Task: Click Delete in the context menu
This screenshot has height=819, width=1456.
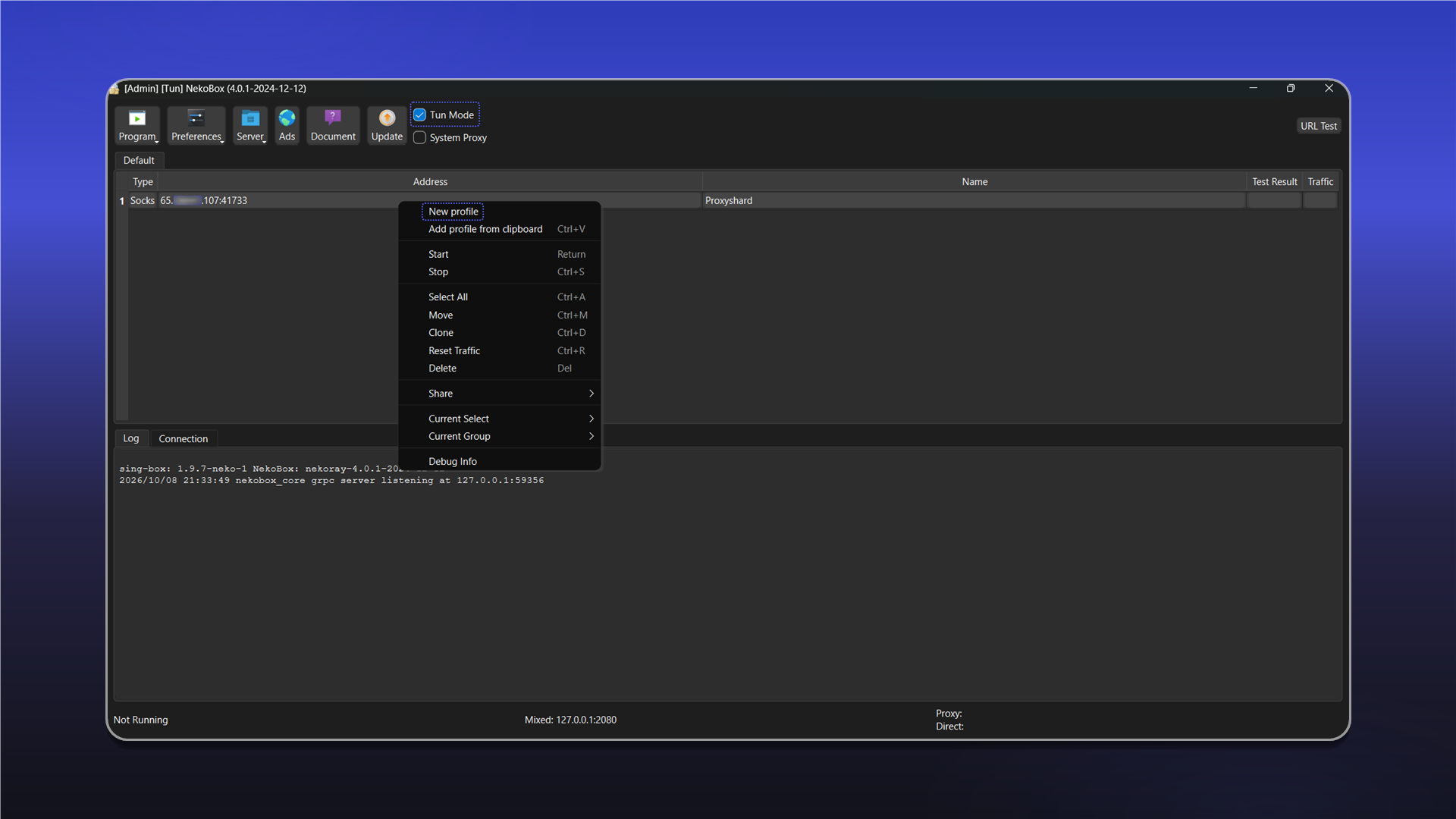Action: pyautogui.click(x=500, y=369)
